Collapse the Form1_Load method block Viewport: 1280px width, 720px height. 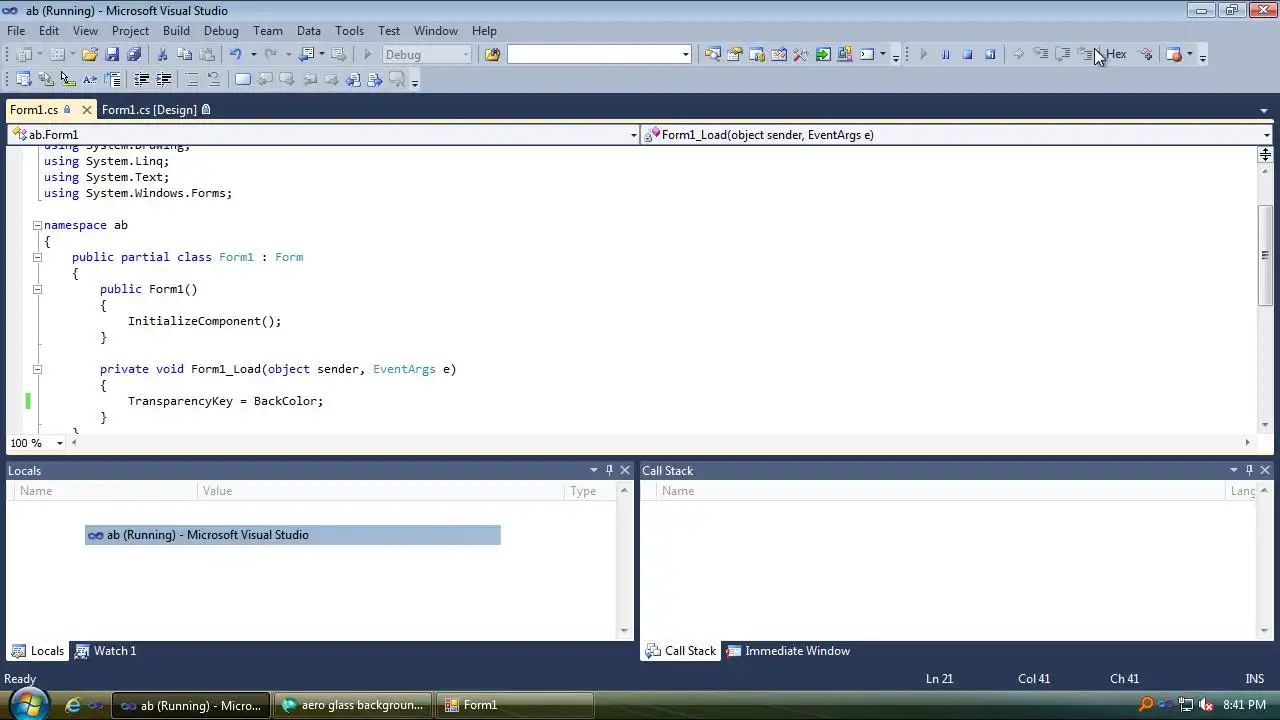tap(37, 369)
